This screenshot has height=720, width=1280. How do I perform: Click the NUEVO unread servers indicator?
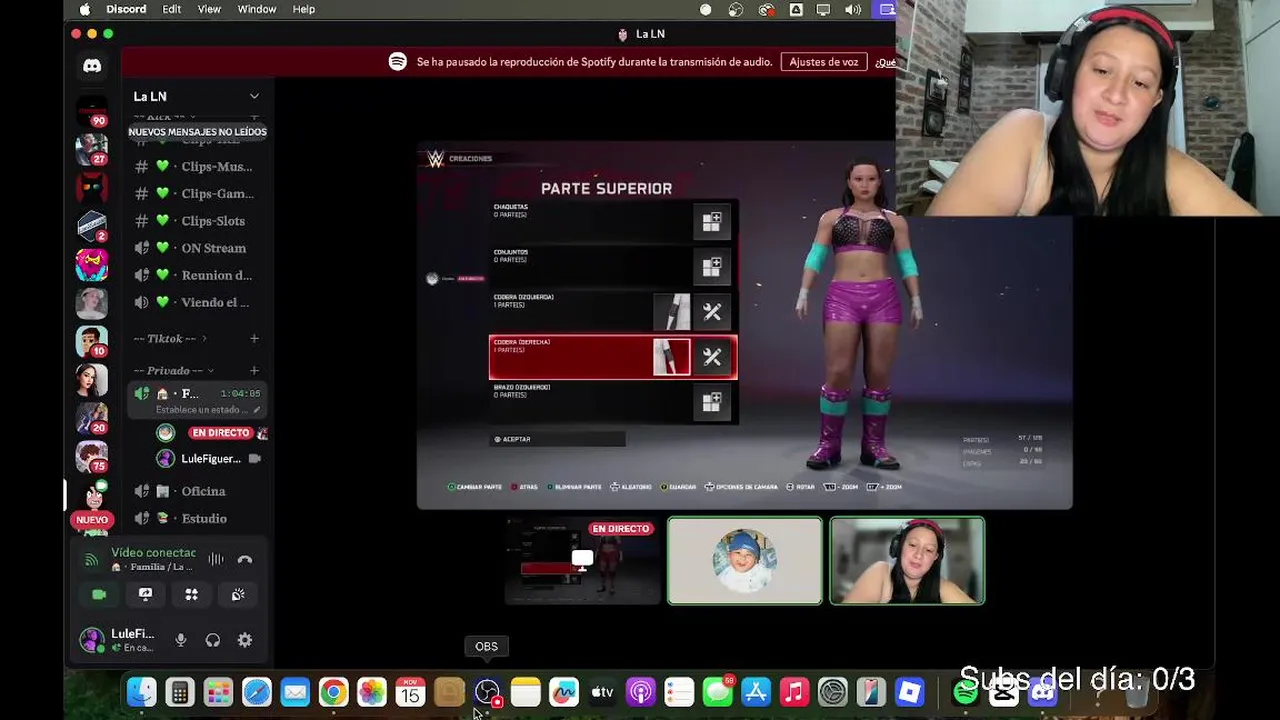92,520
